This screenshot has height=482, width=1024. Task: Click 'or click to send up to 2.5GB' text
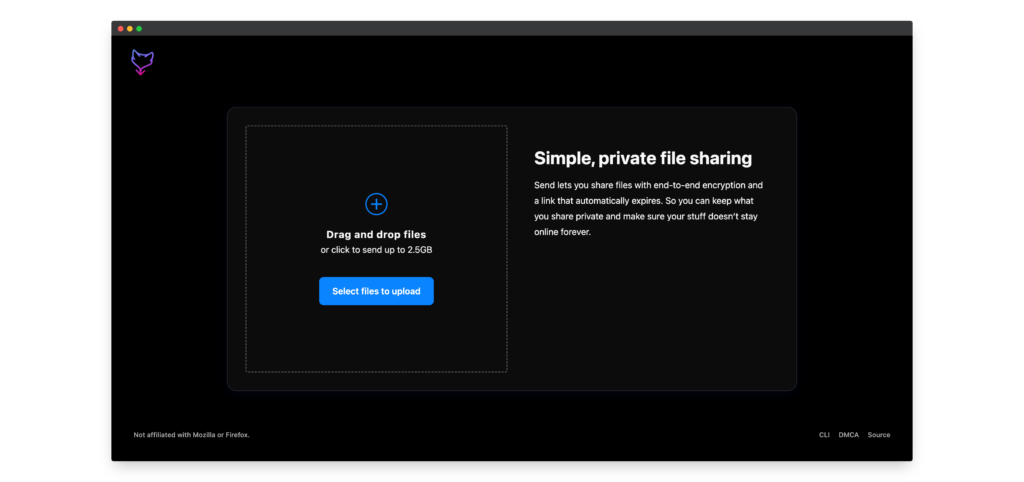[x=376, y=250]
